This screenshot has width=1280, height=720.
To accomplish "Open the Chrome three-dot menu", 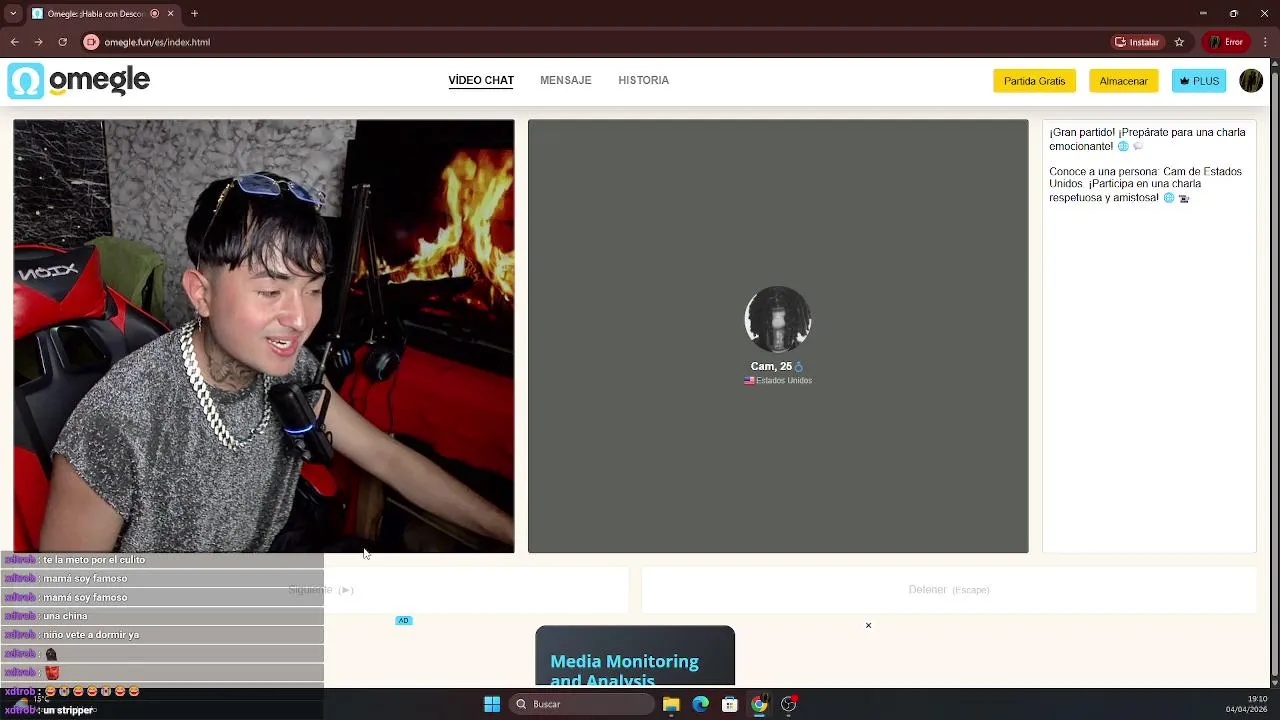I will [x=1263, y=42].
